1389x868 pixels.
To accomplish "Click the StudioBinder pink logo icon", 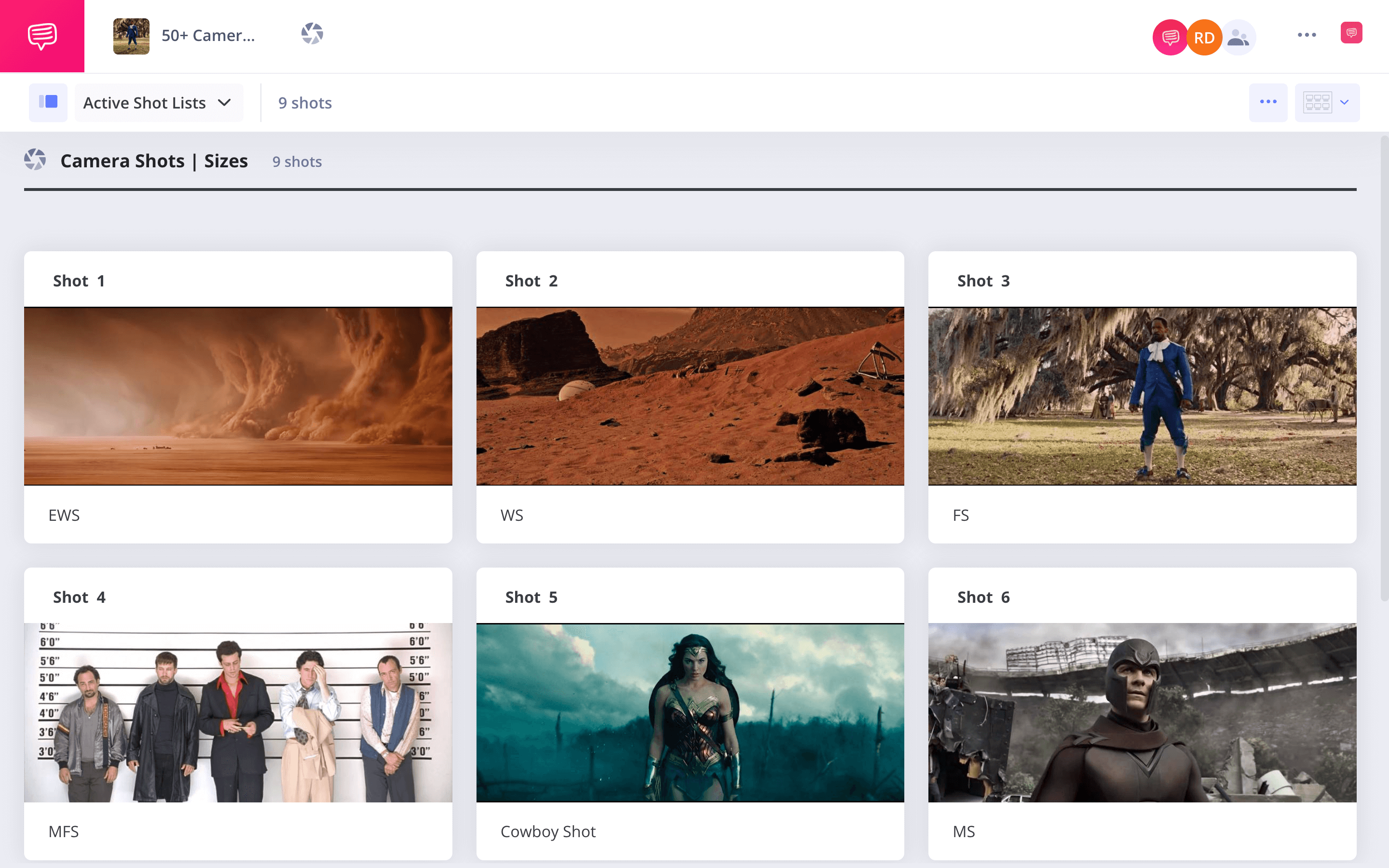I will (x=42, y=36).
